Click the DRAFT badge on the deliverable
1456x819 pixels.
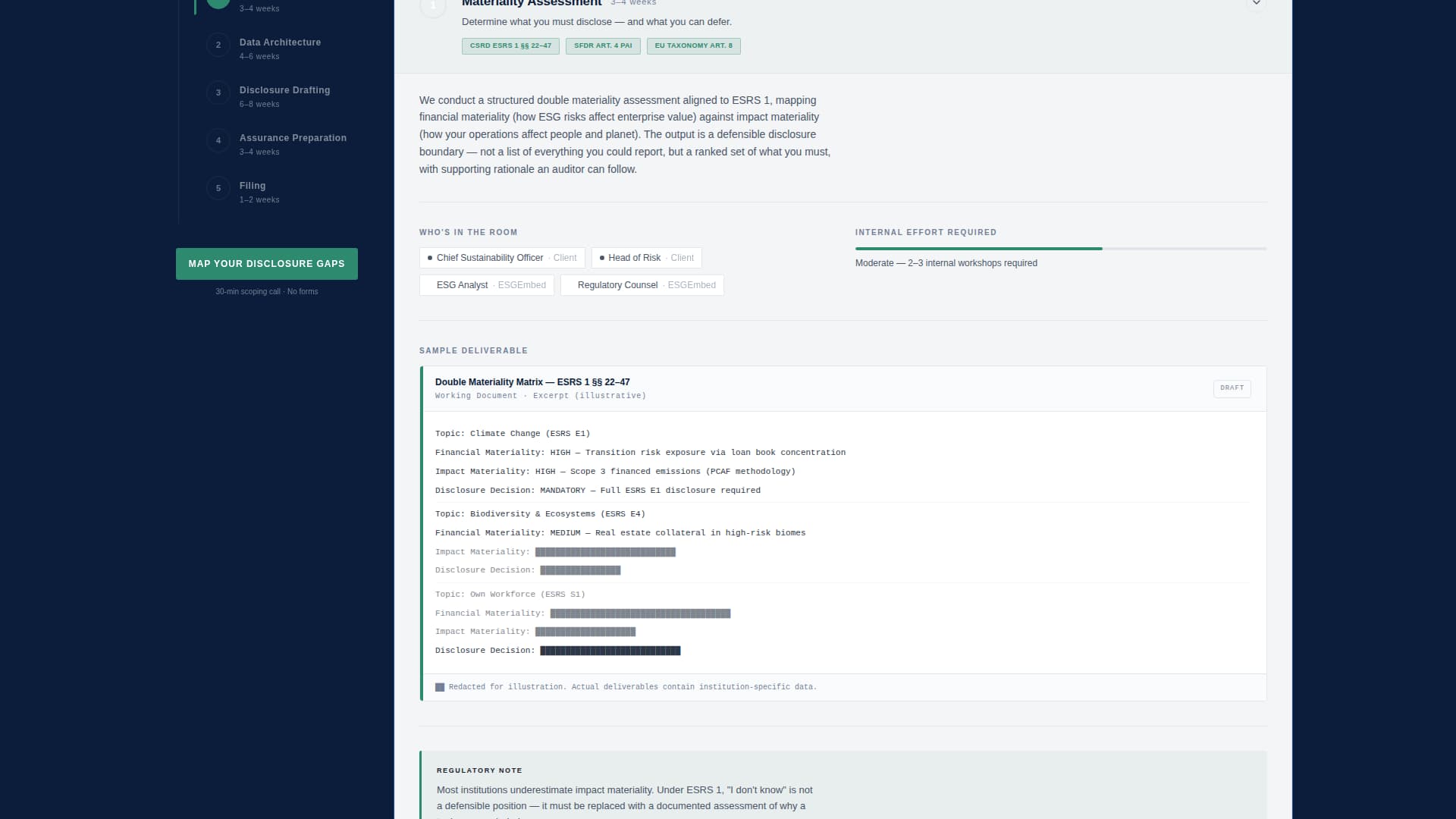click(1232, 388)
